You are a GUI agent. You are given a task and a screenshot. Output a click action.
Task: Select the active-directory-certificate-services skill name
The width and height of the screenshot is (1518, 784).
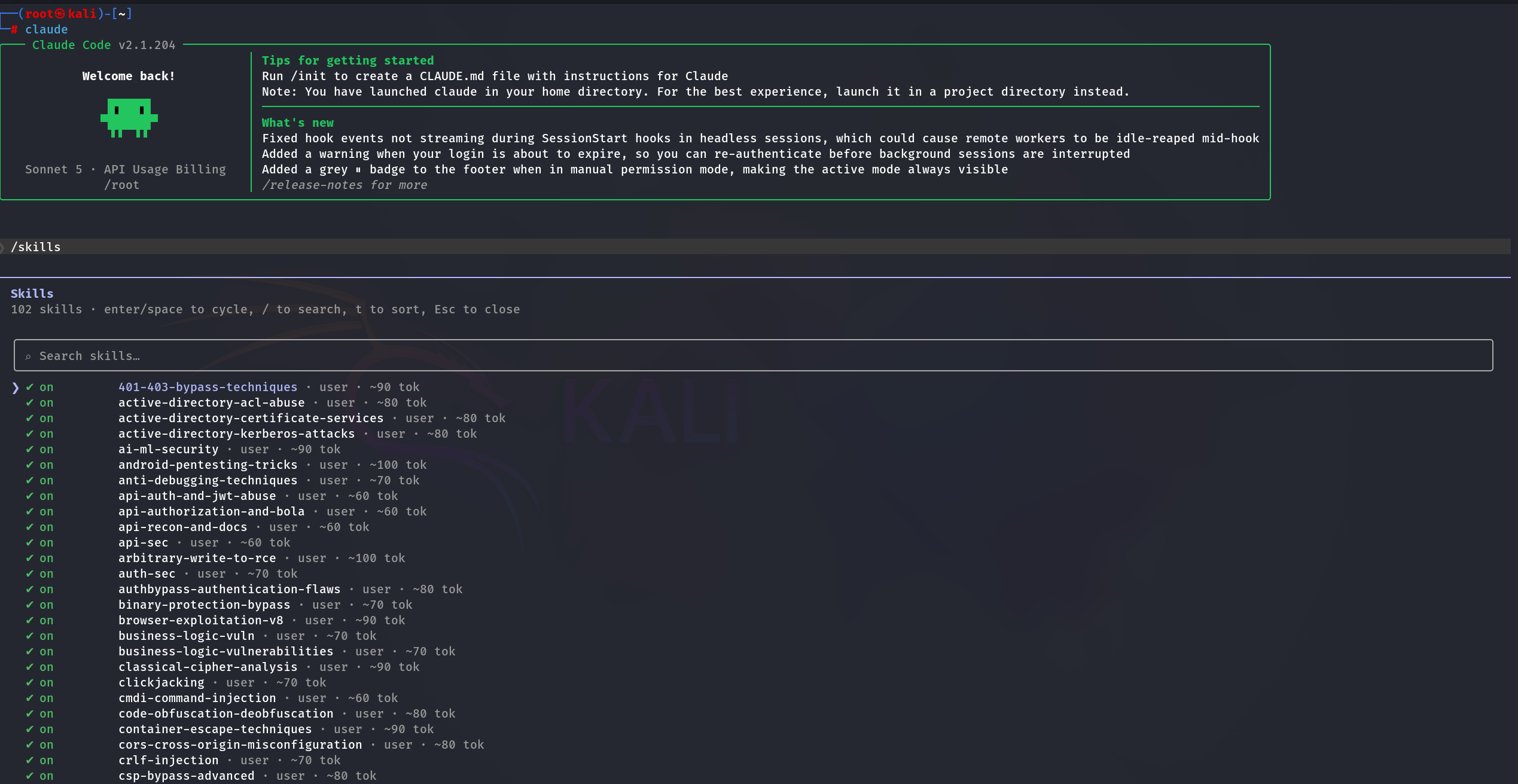251,419
